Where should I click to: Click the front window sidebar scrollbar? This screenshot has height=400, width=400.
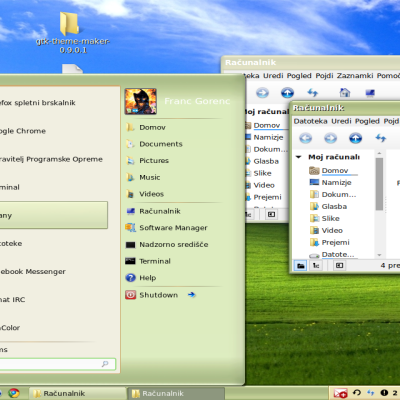tap(379, 184)
